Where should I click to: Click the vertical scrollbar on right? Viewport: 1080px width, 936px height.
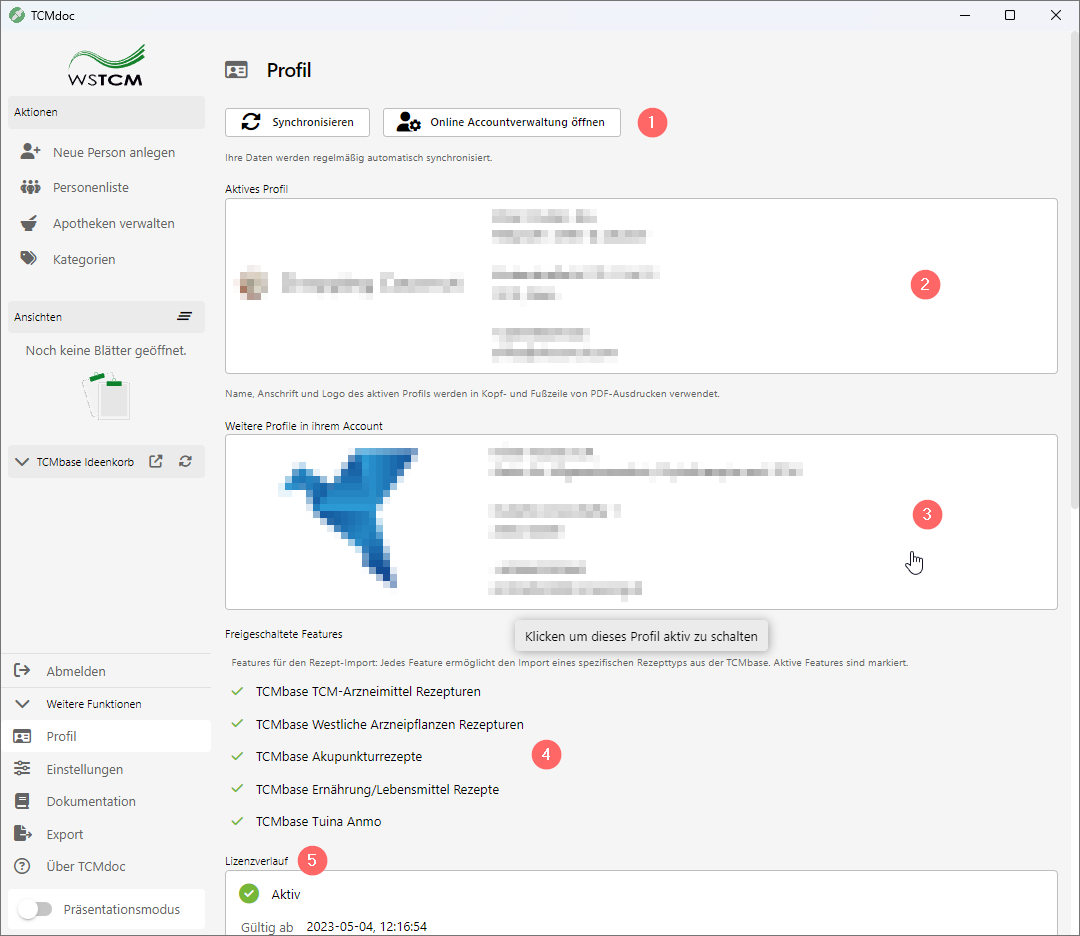click(x=1074, y=250)
